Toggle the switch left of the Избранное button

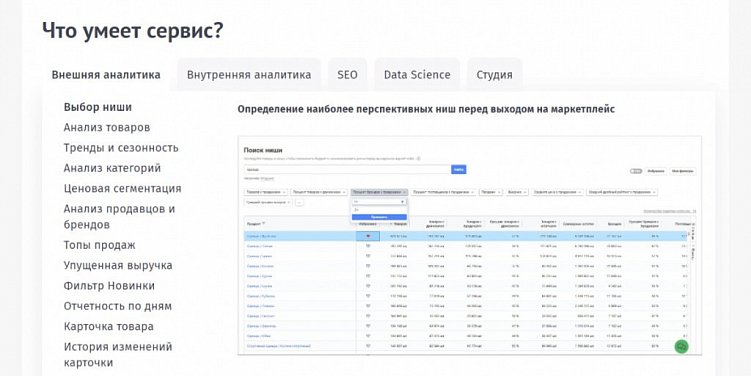click(636, 171)
